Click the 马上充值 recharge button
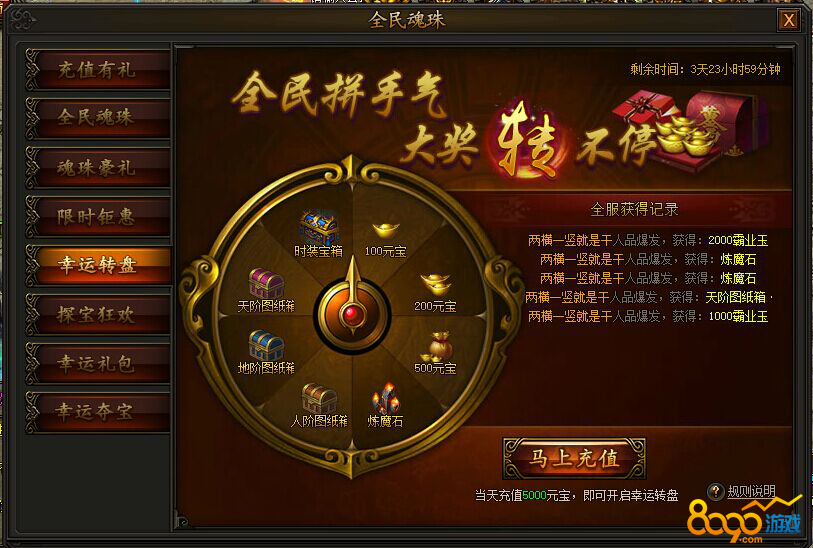The height and width of the screenshot is (548, 813). [x=574, y=458]
